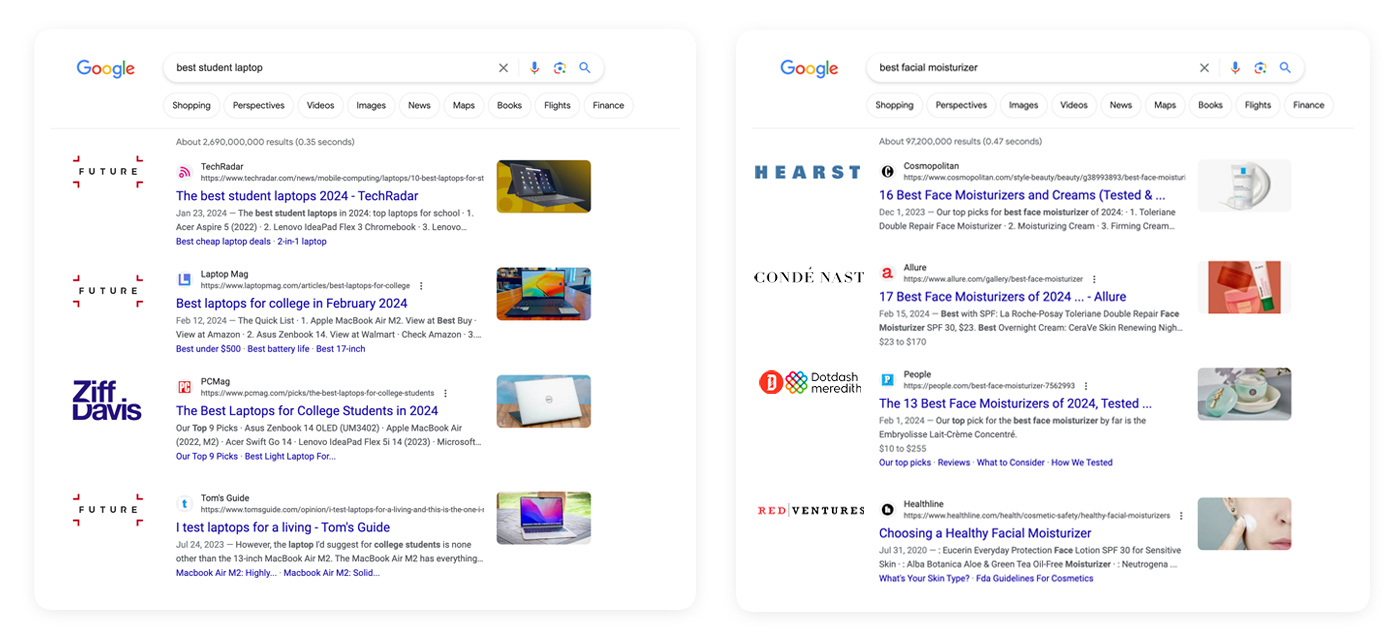Open more options for Allure result

click(1094, 280)
